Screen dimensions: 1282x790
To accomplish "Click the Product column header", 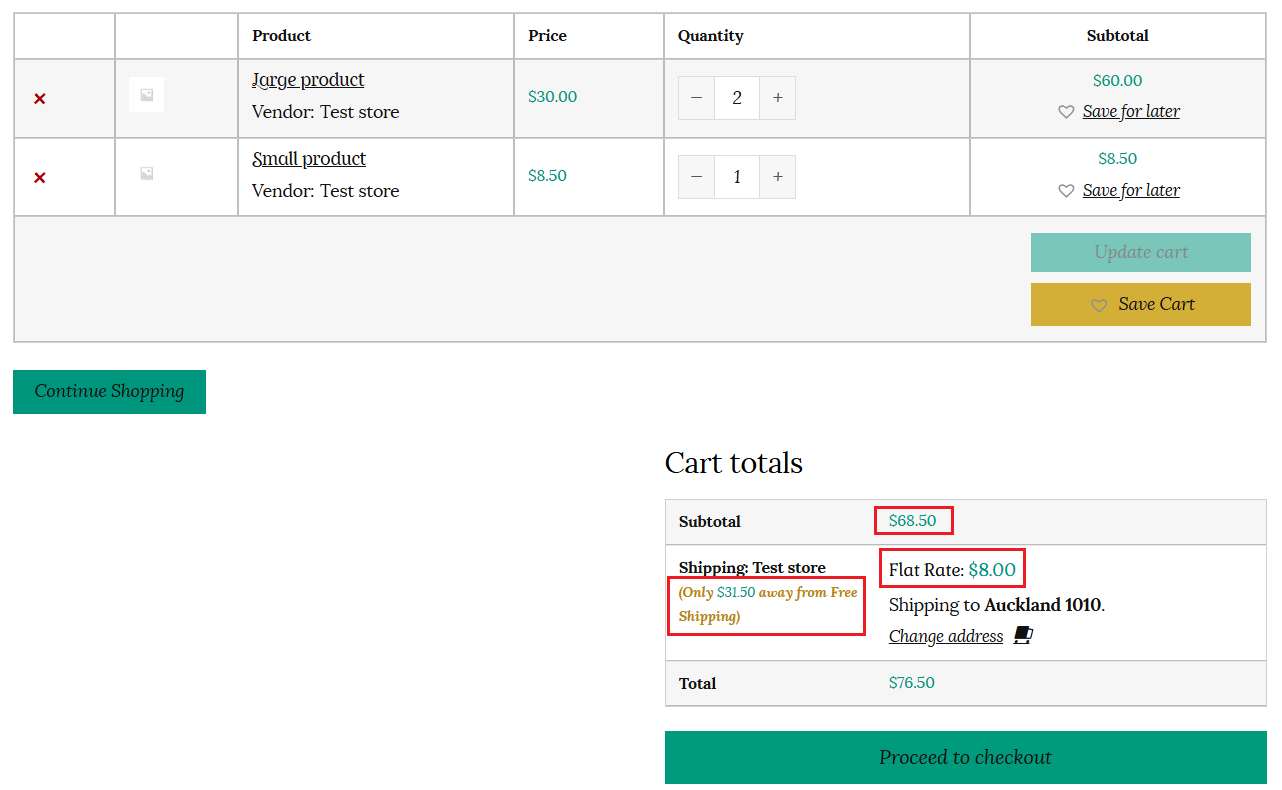I will click(281, 36).
